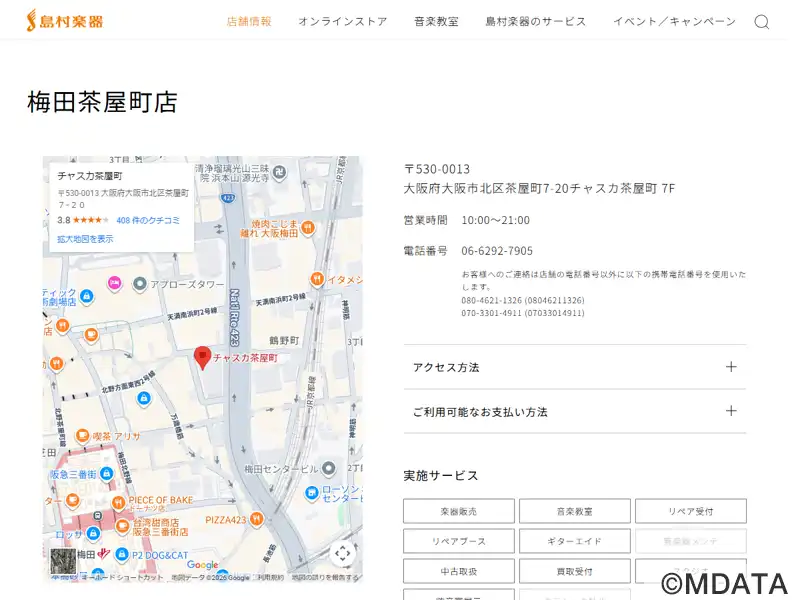Click the 買取受付 service button
800x600 pixels.
[575, 571]
